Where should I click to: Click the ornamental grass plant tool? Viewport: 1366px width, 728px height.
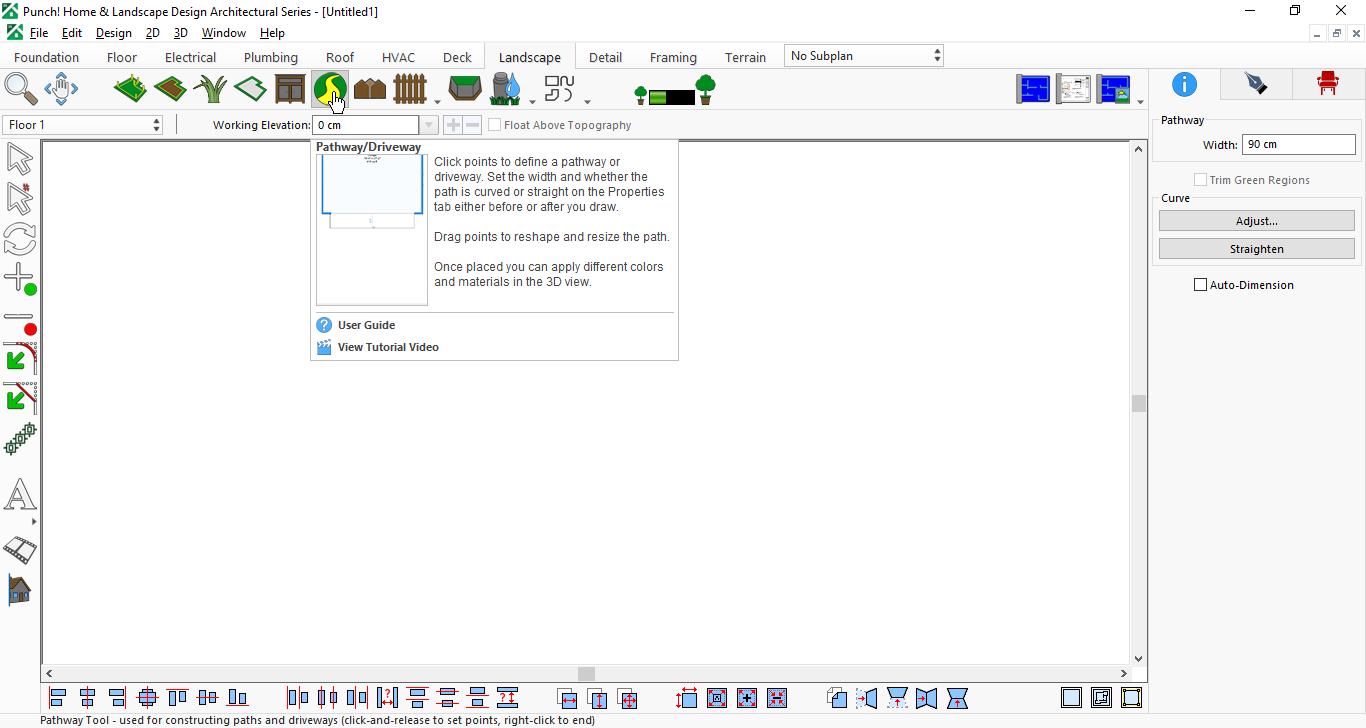click(x=210, y=89)
